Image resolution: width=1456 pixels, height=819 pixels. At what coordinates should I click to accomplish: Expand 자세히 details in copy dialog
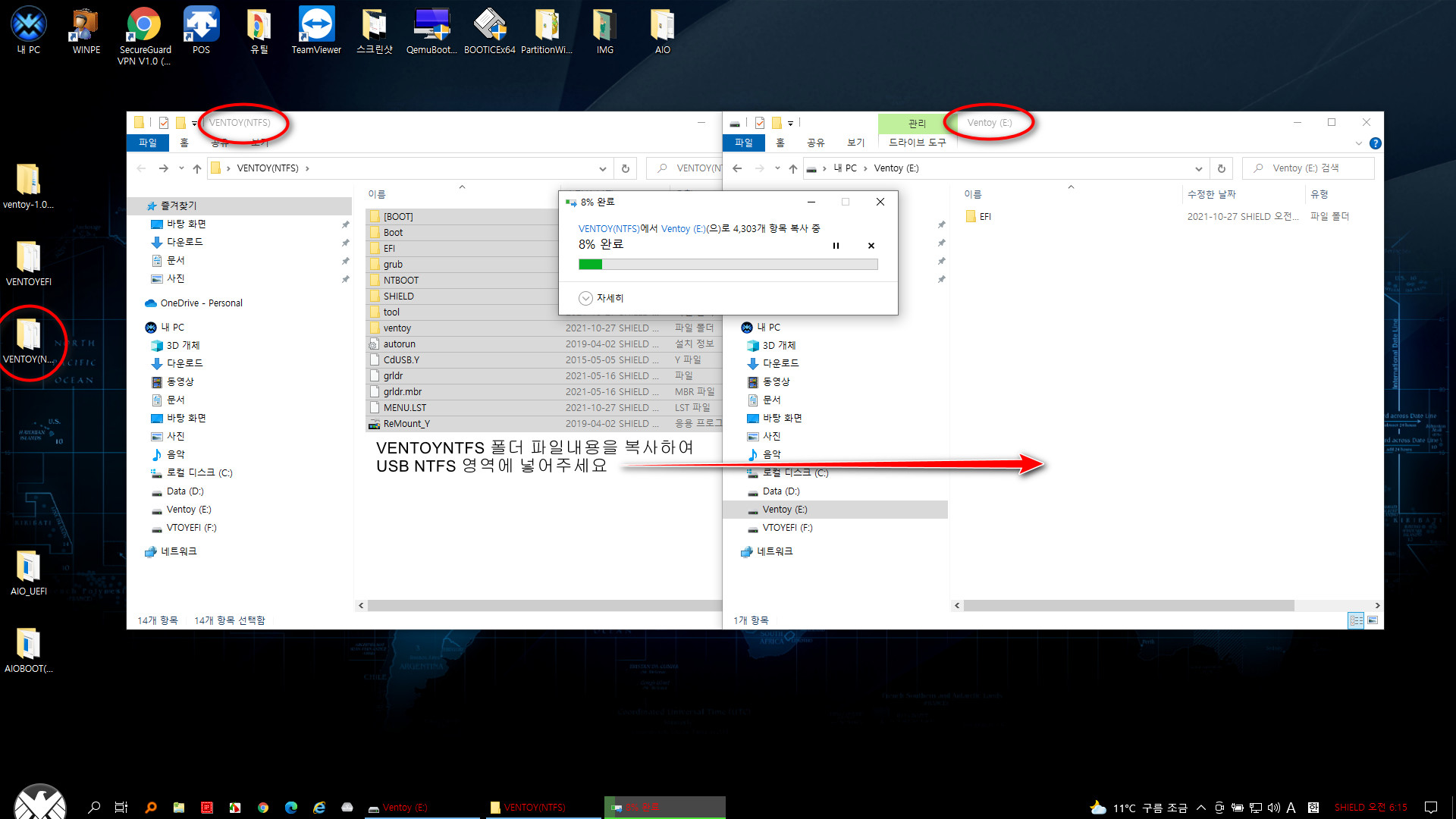(x=601, y=298)
